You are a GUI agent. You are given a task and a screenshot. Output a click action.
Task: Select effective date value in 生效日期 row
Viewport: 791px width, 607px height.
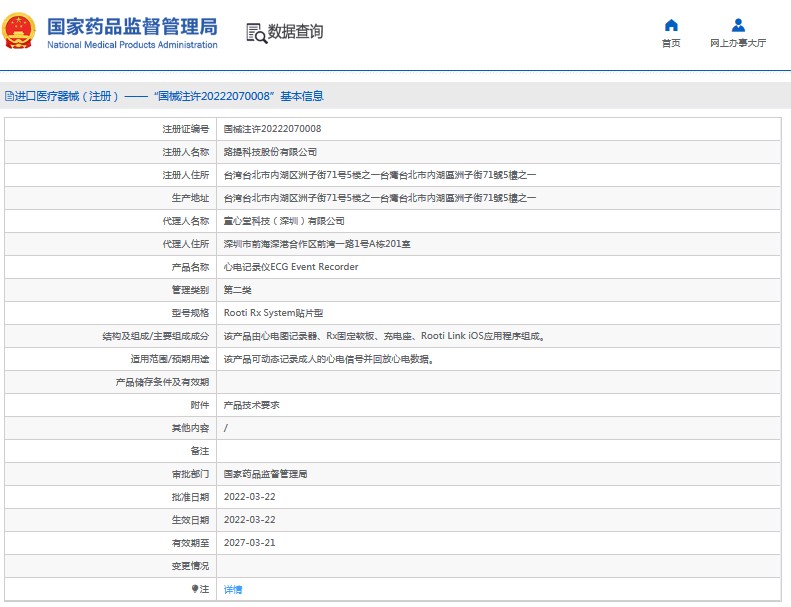tap(250, 520)
